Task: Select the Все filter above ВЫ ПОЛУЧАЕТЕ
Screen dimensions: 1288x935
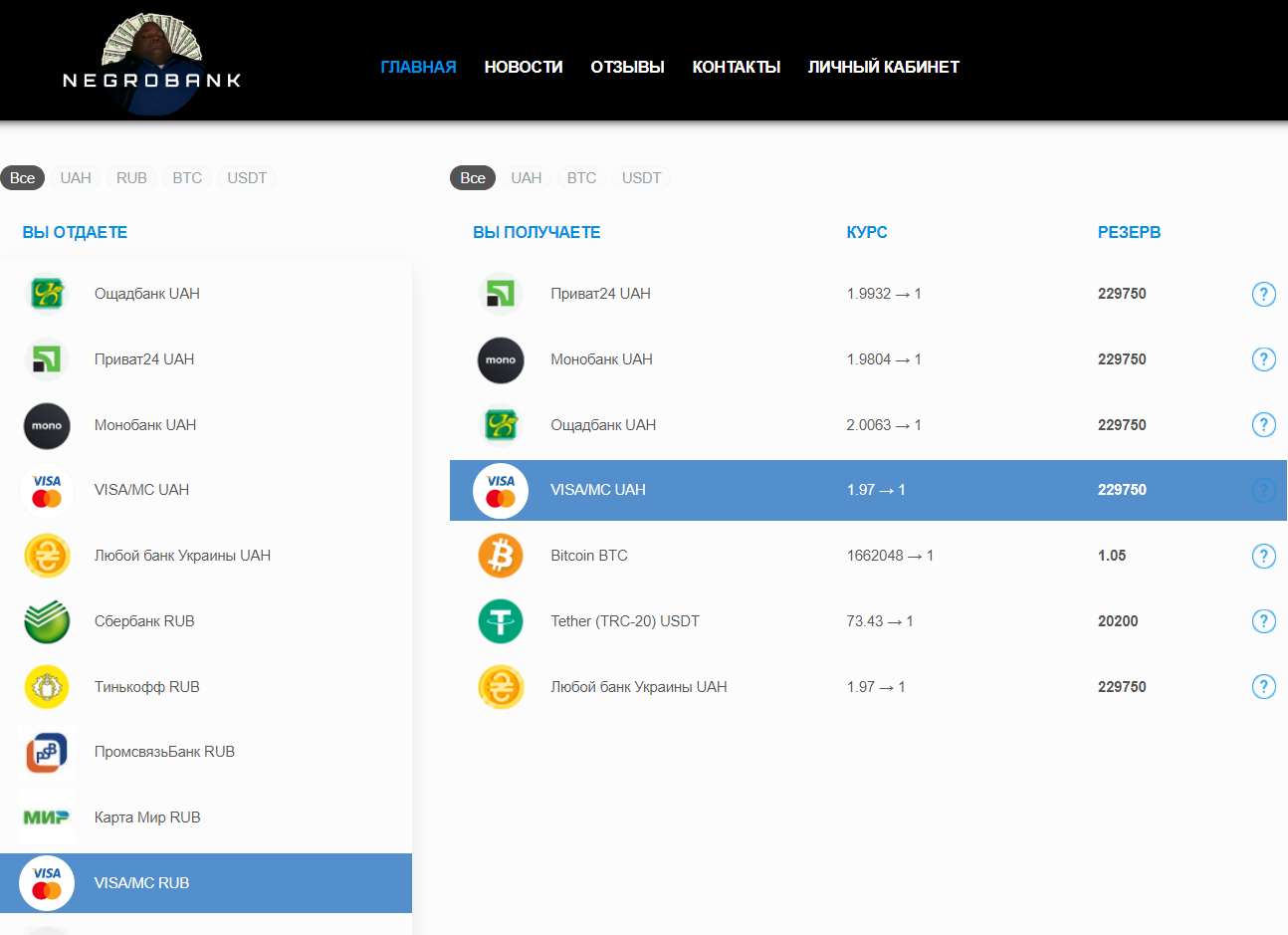Action: click(x=473, y=178)
